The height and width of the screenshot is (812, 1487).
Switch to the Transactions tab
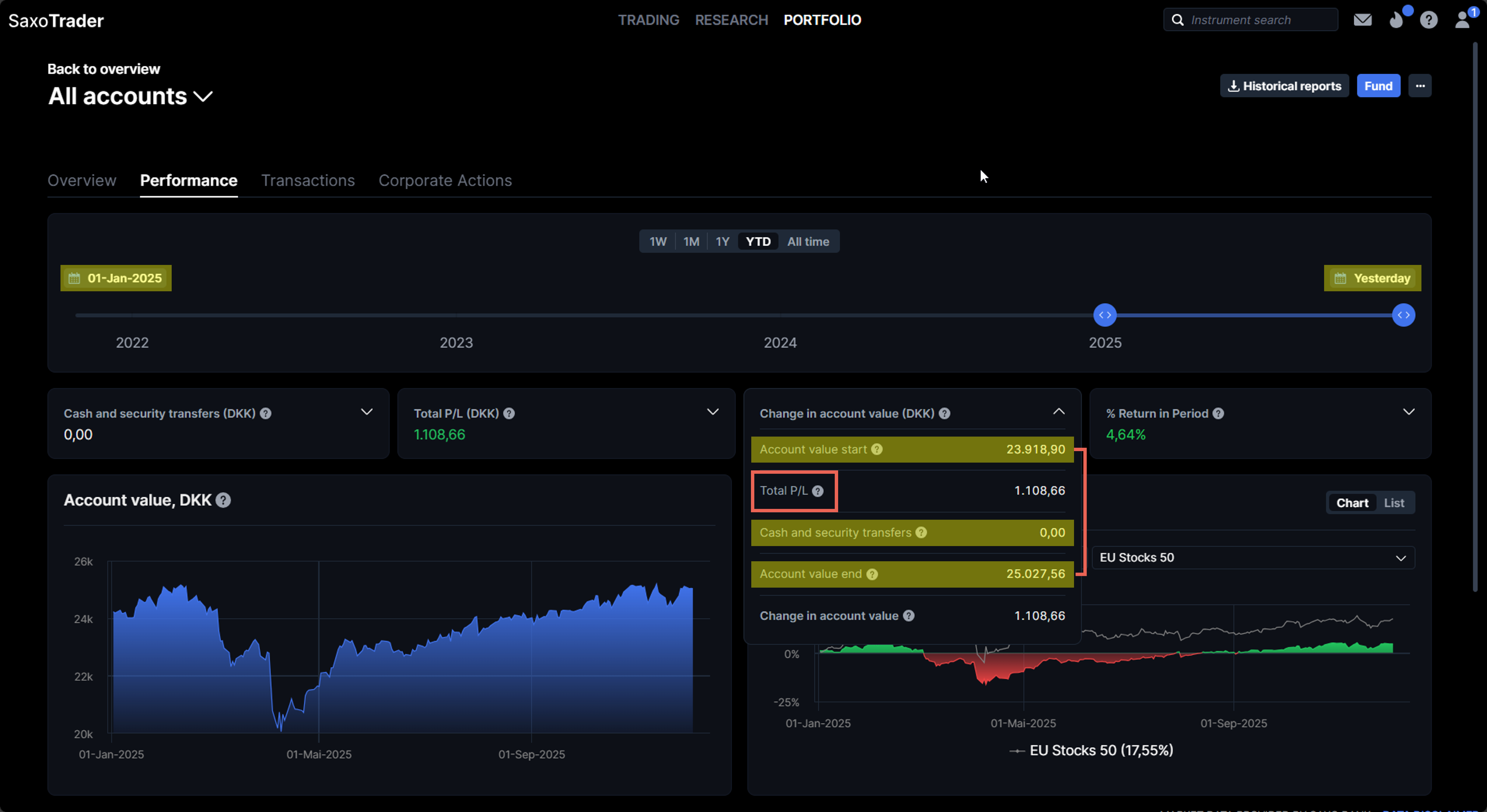tap(308, 181)
